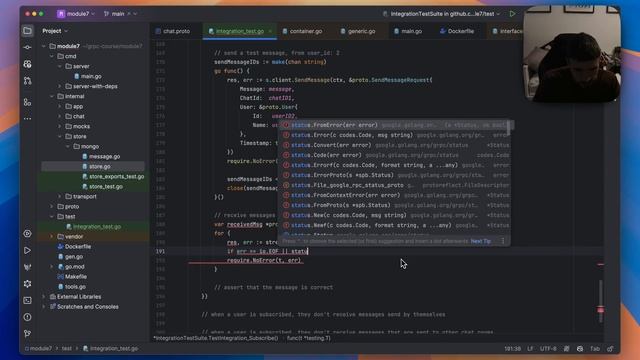Expand the mocks folder
Viewport: 640px width, 360px height.
click(60, 127)
